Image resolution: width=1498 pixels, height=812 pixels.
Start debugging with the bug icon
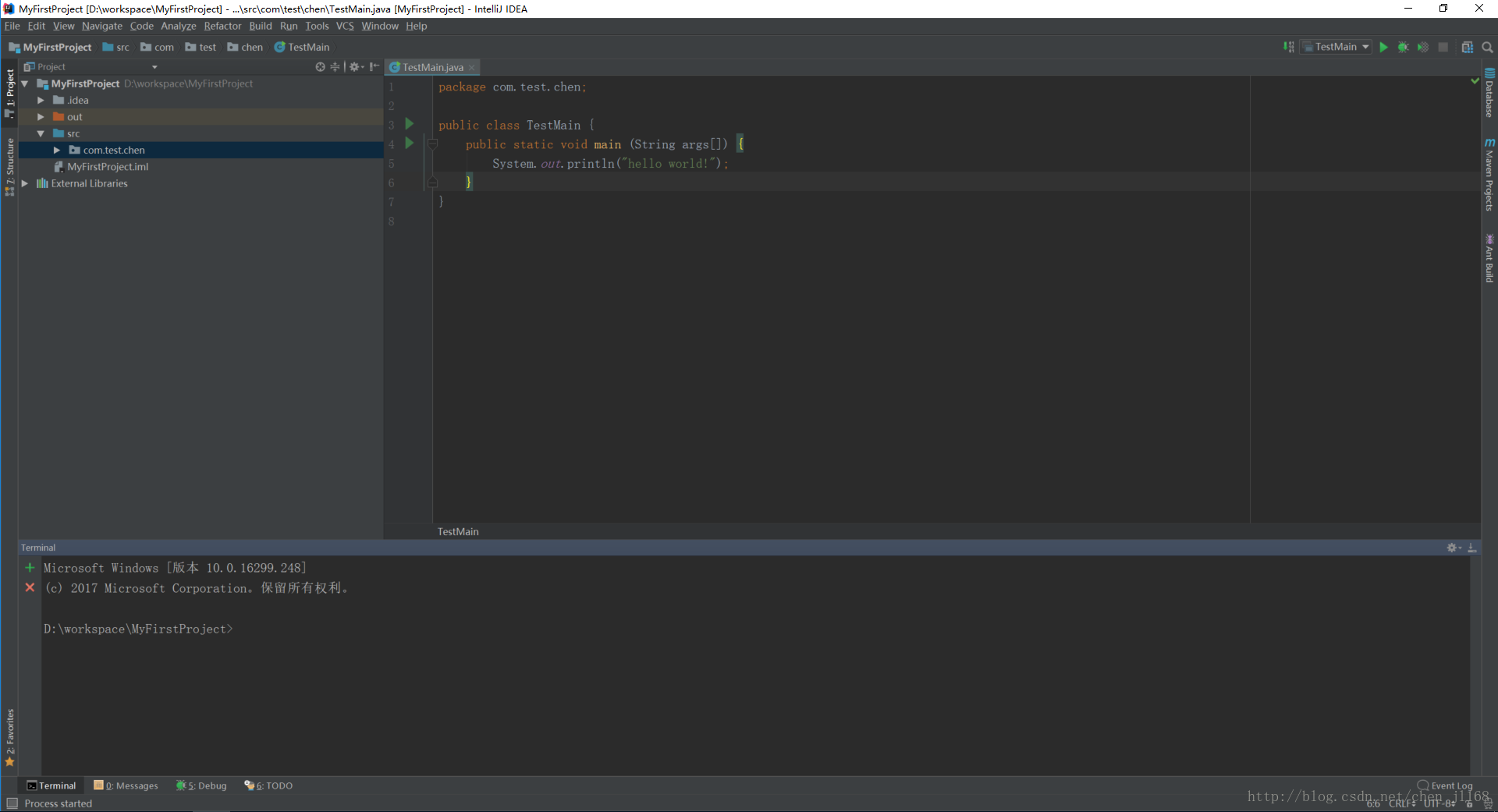1403,48
